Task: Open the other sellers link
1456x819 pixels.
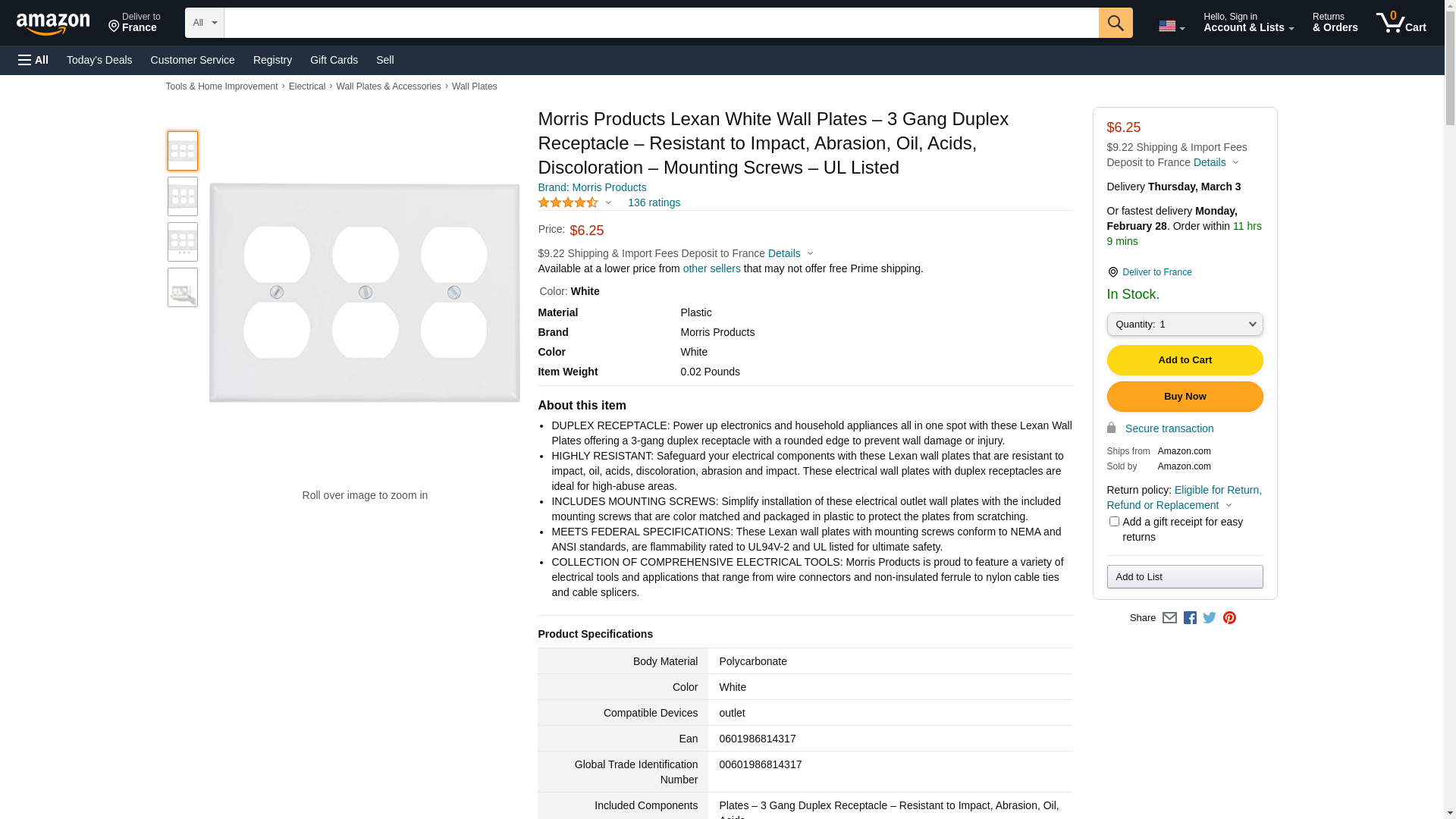Action: pyautogui.click(x=711, y=268)
